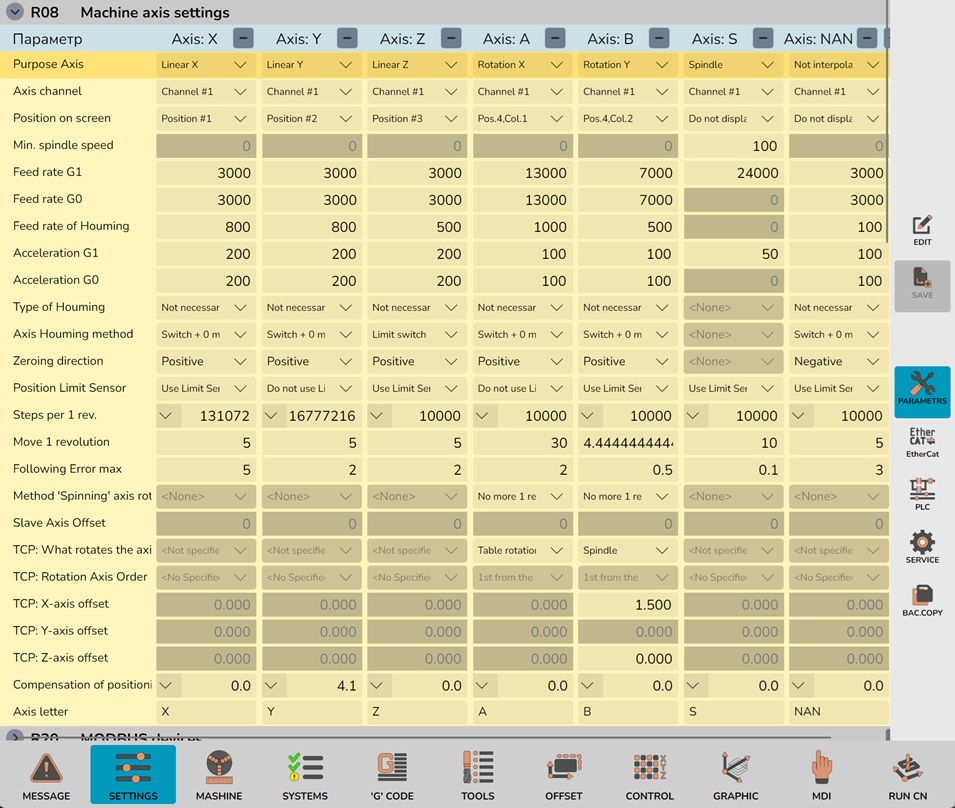Viewport: 955px width, 808px height.
Task: Open the GRAPHIC view
Action: (x=735, y=775)
